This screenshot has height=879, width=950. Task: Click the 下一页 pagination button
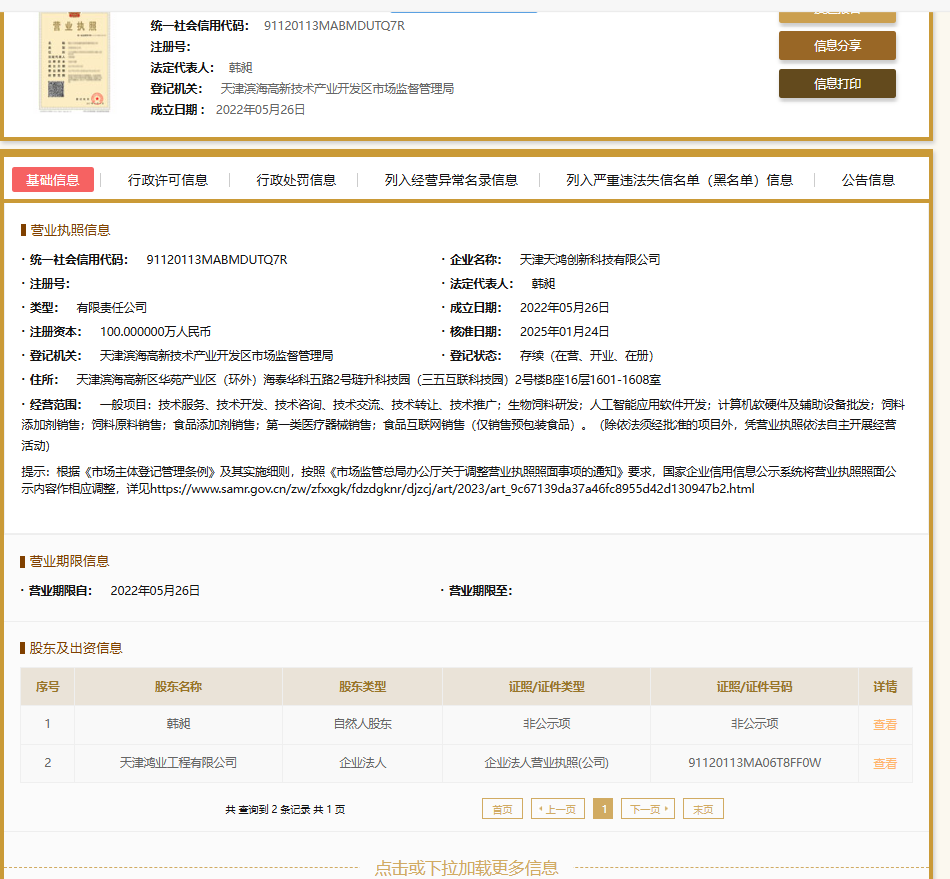pyautogui.click(x=648, y=809)
